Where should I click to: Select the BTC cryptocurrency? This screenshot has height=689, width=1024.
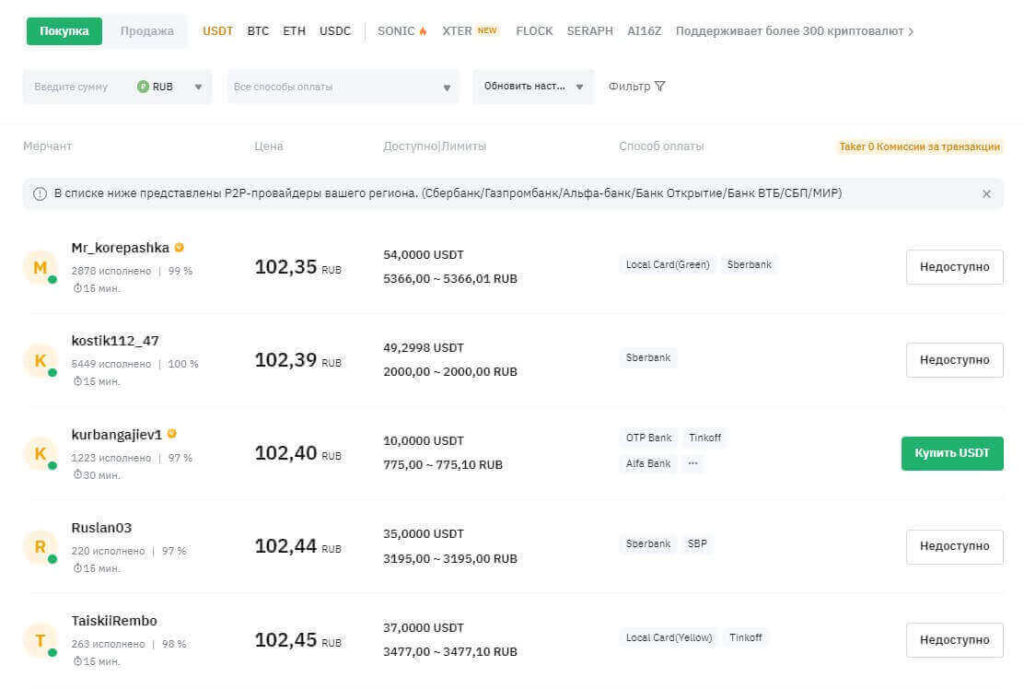tap(258, 31)
